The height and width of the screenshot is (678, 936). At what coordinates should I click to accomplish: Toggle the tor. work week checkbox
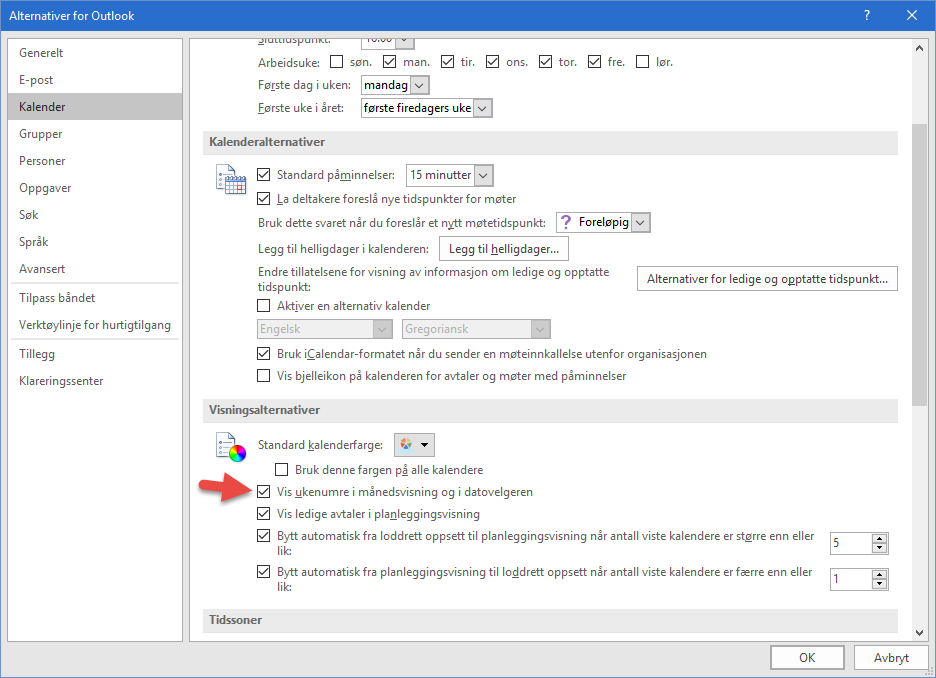point(546,61)
